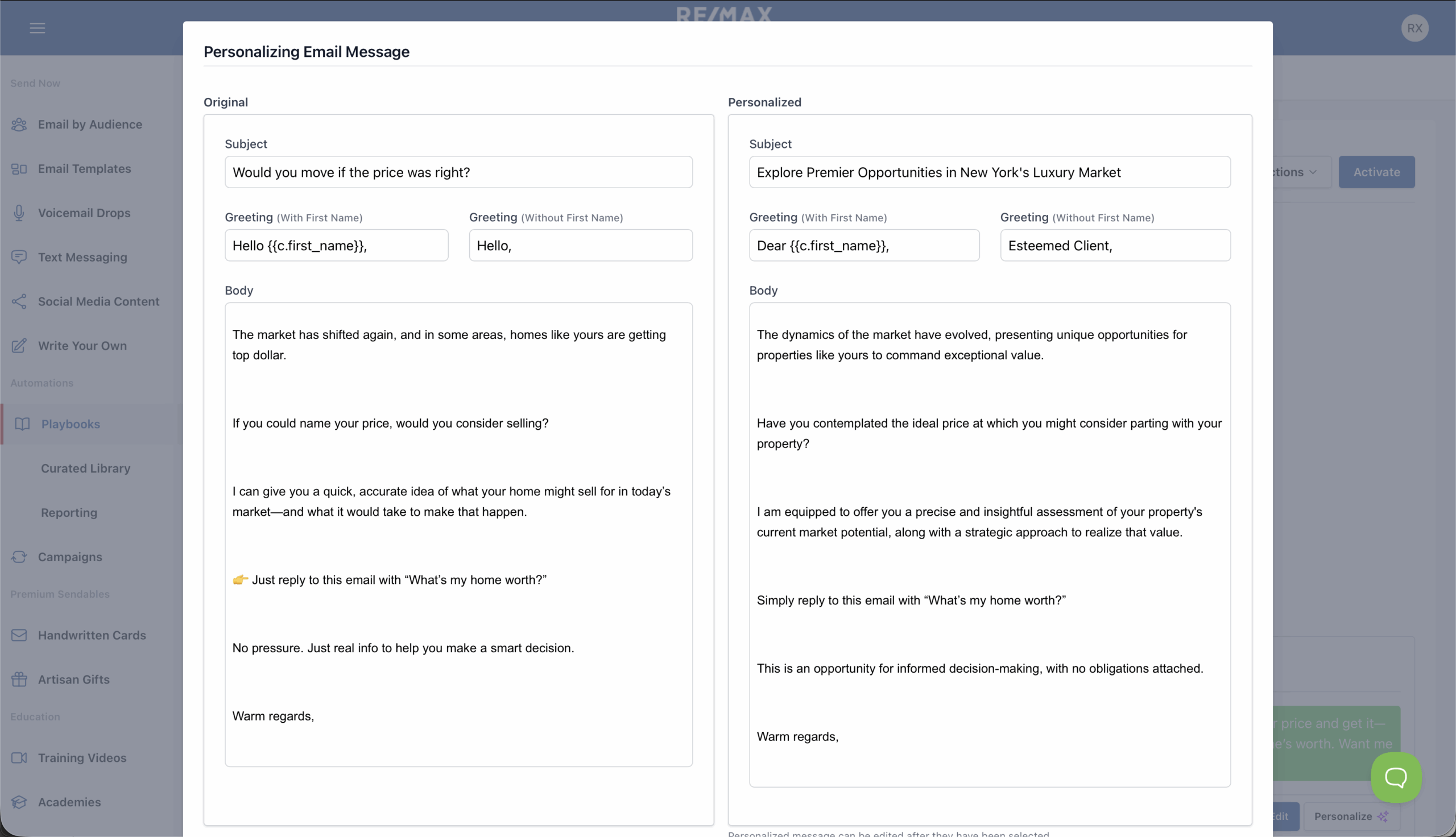
Task: Open the green chat support bubble
Action: point(1395,777)
